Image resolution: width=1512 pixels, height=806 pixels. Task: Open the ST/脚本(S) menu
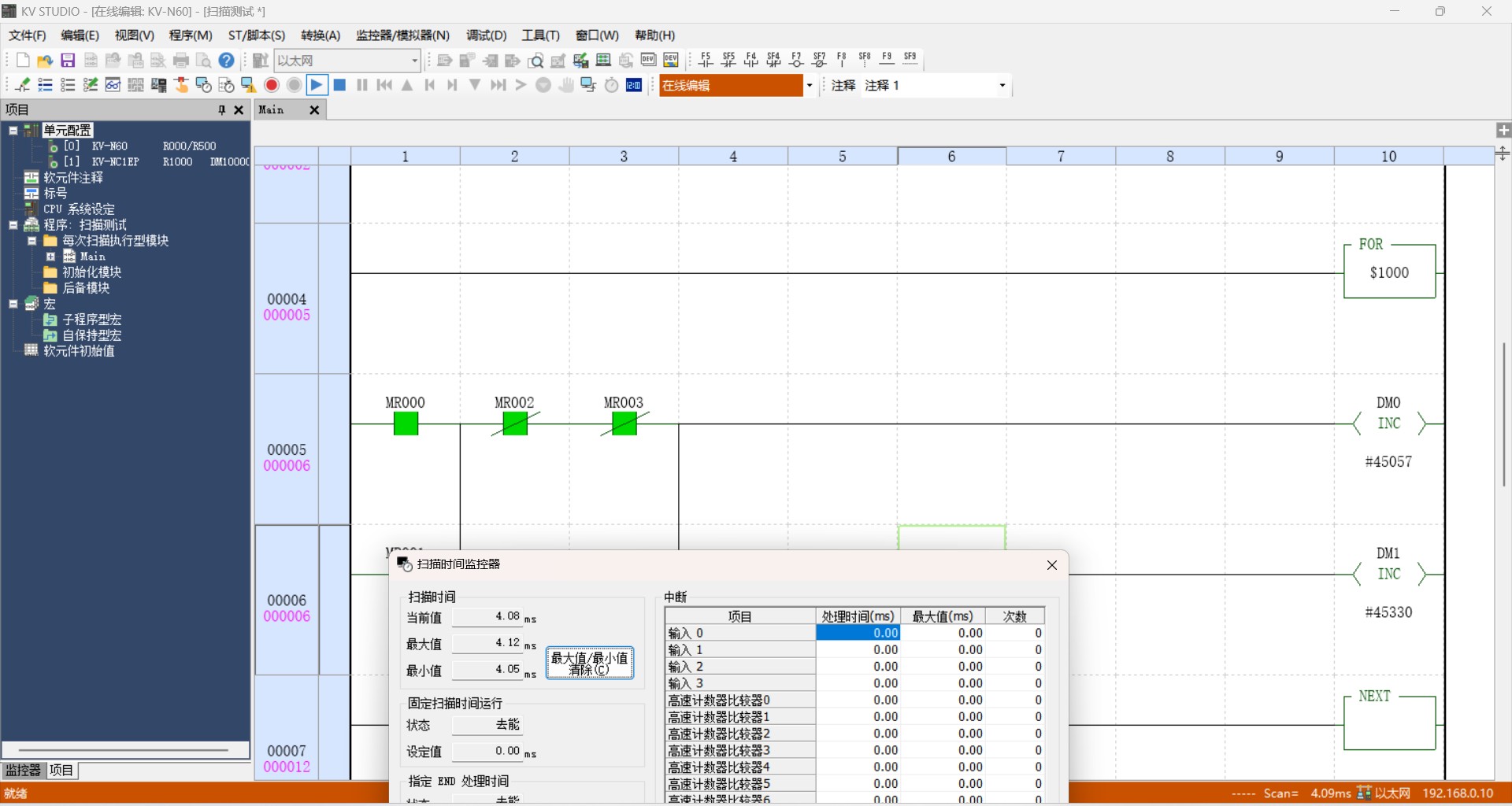pos(257,35)
